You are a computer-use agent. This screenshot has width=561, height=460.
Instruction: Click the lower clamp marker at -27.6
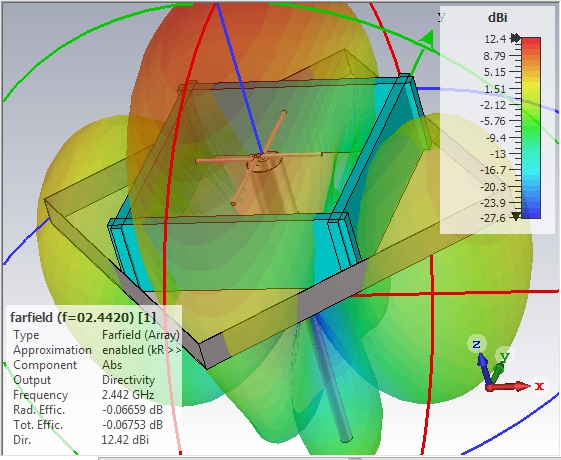click(x=516, y=216)
